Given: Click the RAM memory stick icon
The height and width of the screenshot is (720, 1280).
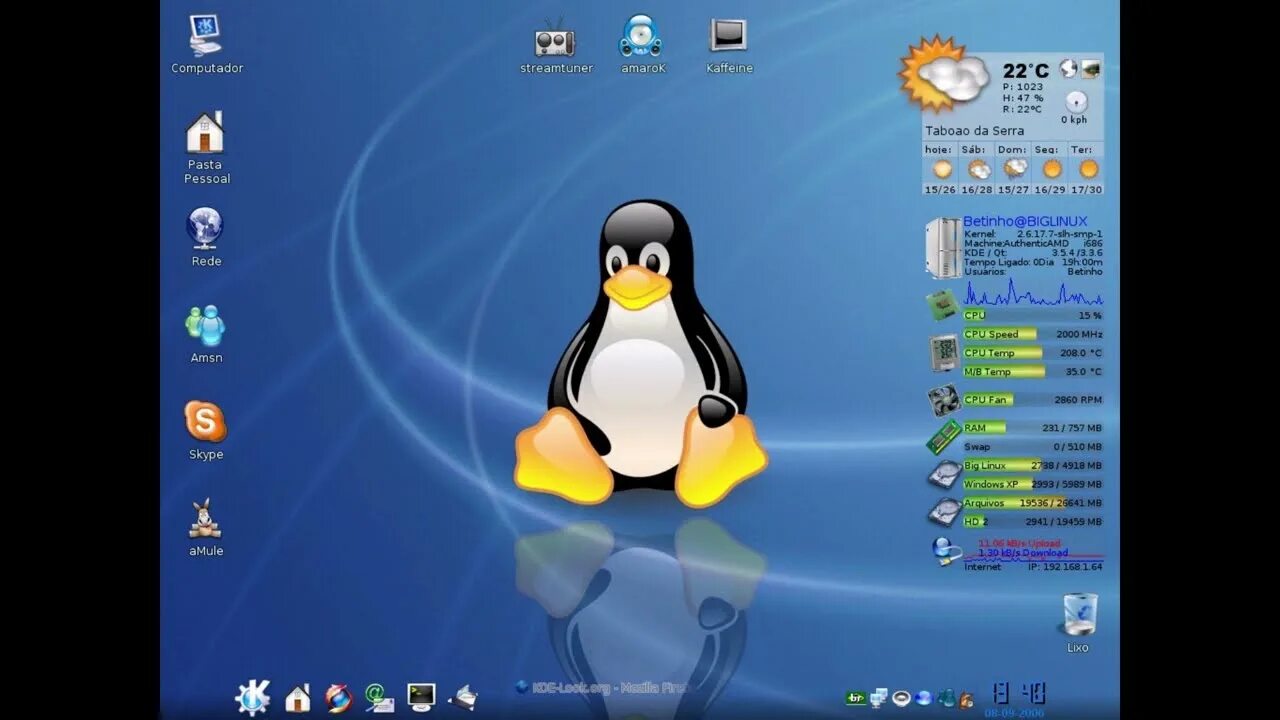Looking at the screenshot, I should [x=943, y=437].
